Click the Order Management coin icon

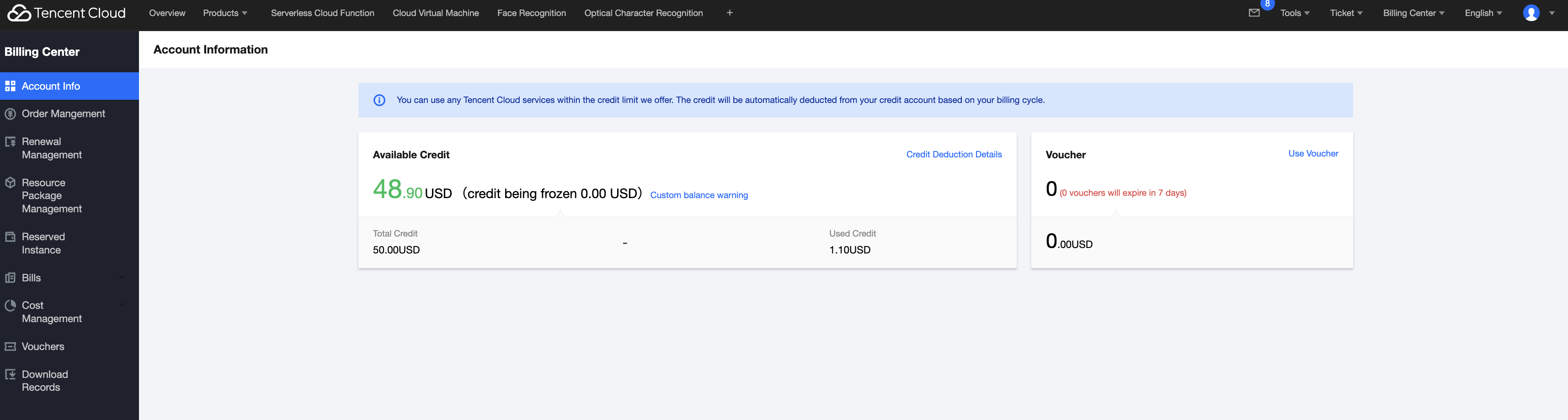click(x=11, y=114)
